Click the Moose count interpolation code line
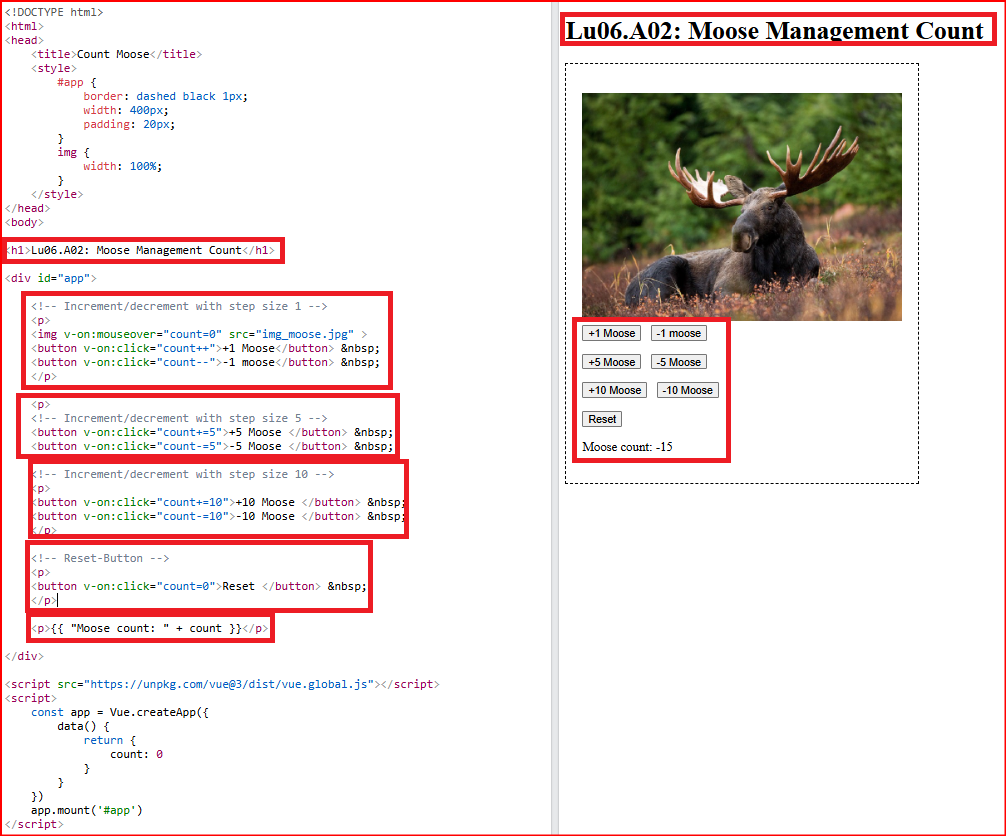 click(x=149, y=628)
